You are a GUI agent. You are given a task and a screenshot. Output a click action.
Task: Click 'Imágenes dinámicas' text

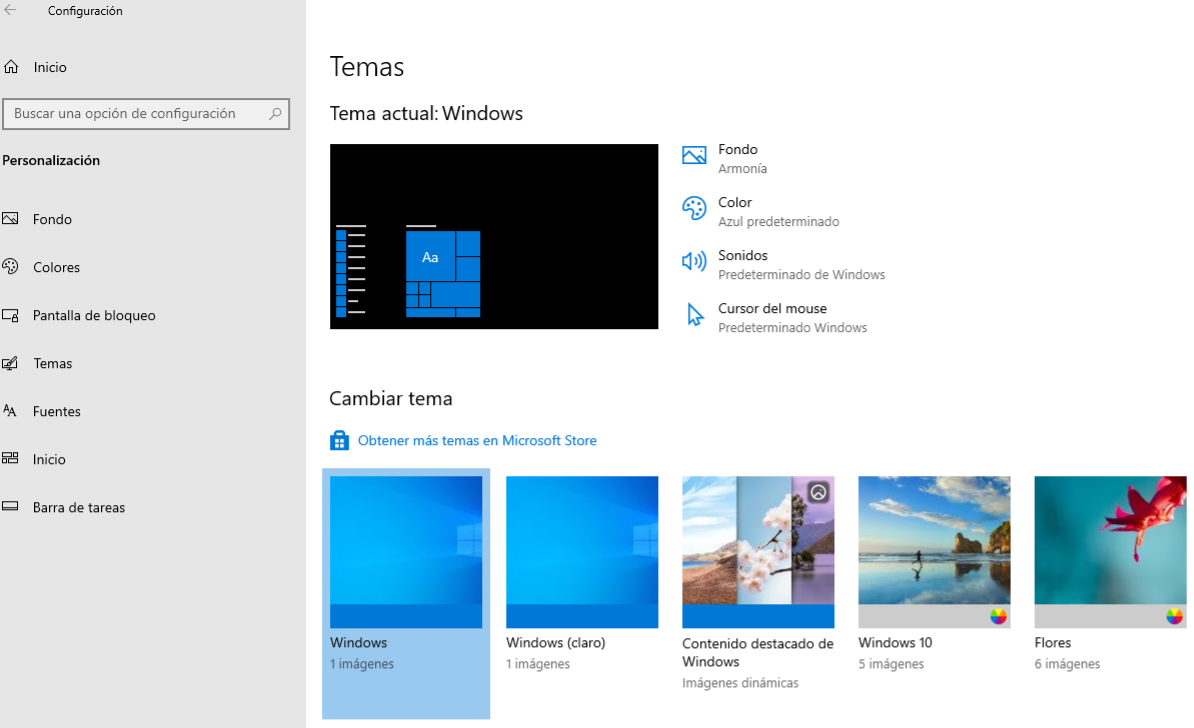click(740, 683)
